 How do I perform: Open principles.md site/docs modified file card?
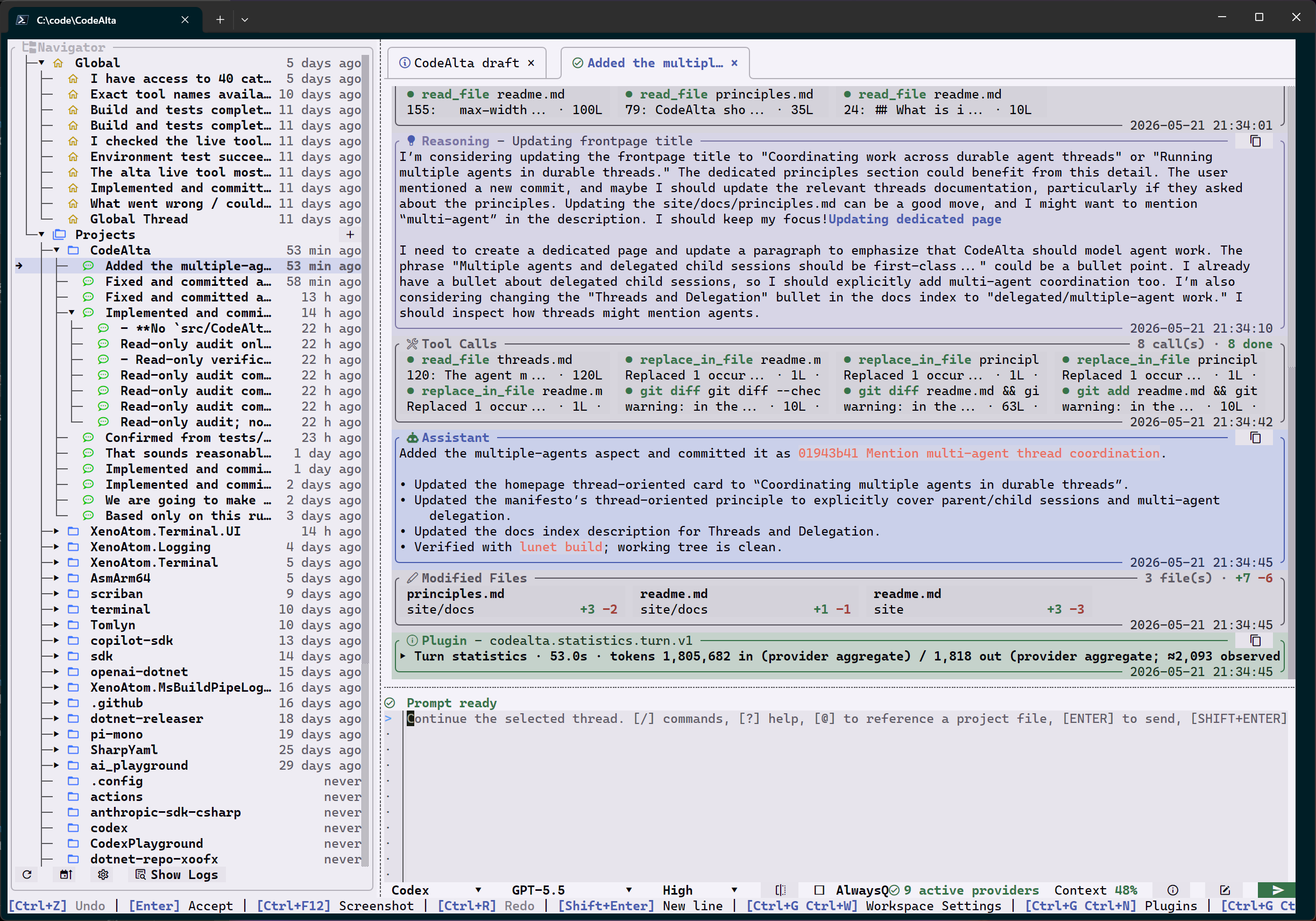[512, 602]
